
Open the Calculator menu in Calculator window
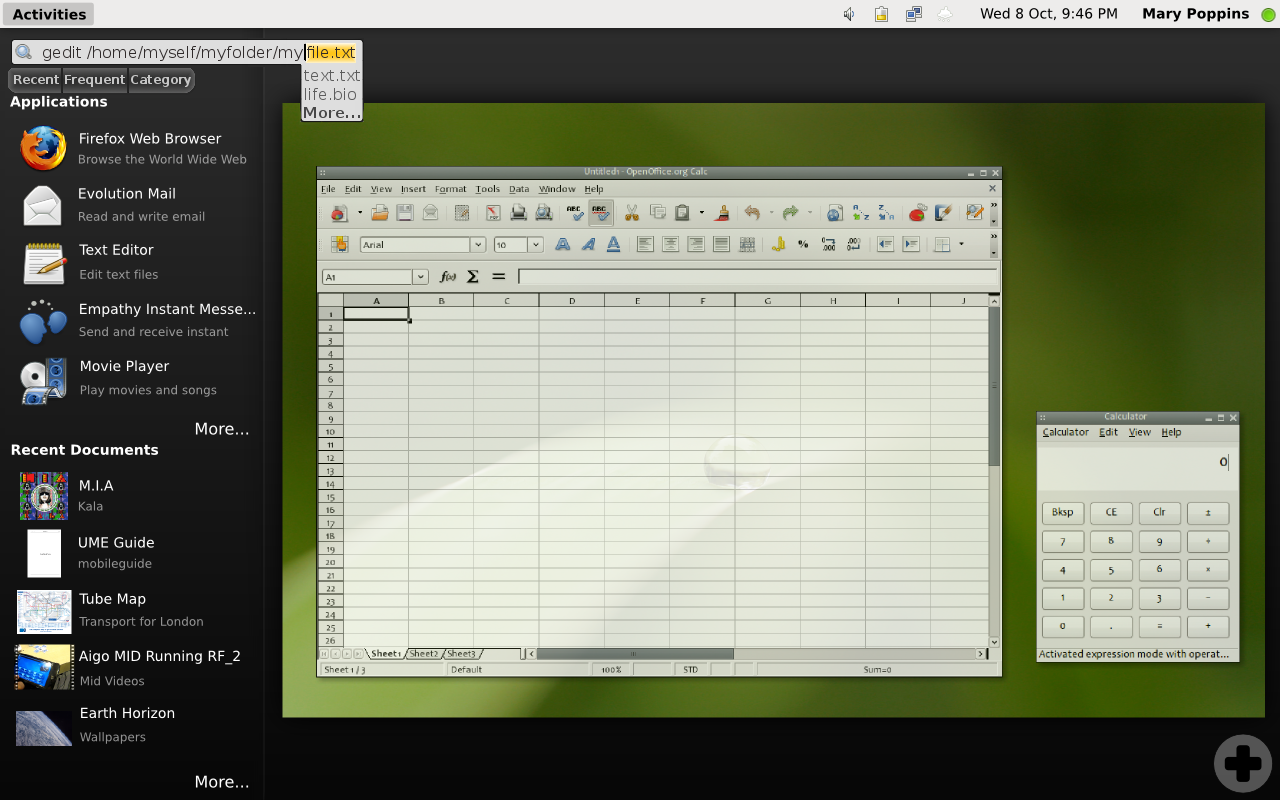pyautogui.click(x=1065, y=433)
